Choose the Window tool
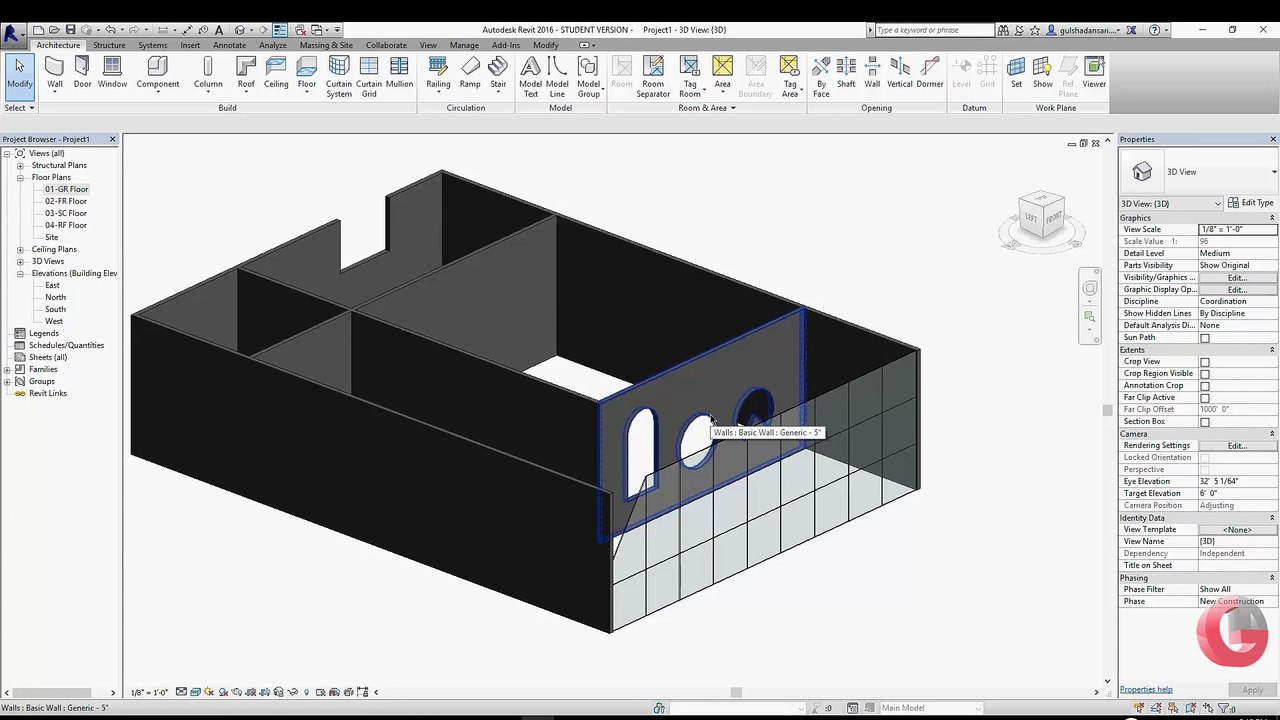Screen dimensions: 1280x720 [112, 72]
